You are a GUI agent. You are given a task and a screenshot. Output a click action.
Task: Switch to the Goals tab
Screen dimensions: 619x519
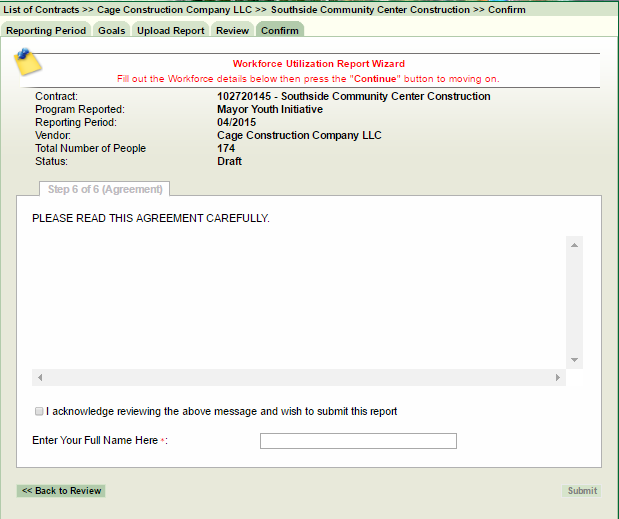(x=111, y=30)
